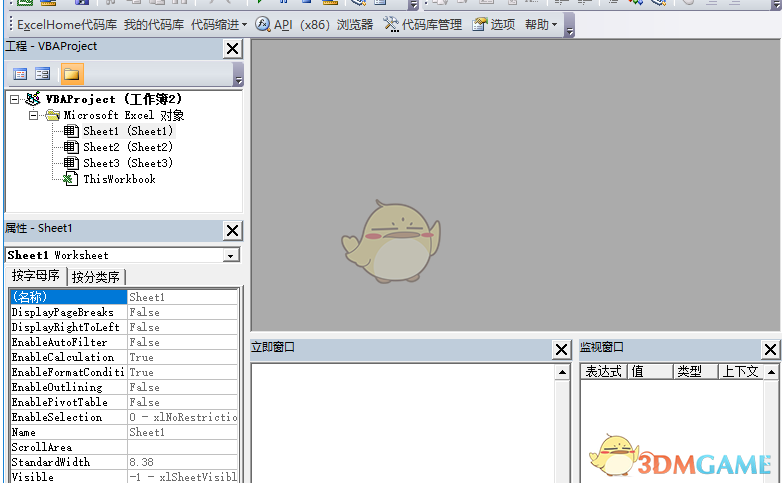This screenshot has height=483, width=782.
Task: Select Sheet1 (Sheet1) in project tree
Action: (128, 131)
